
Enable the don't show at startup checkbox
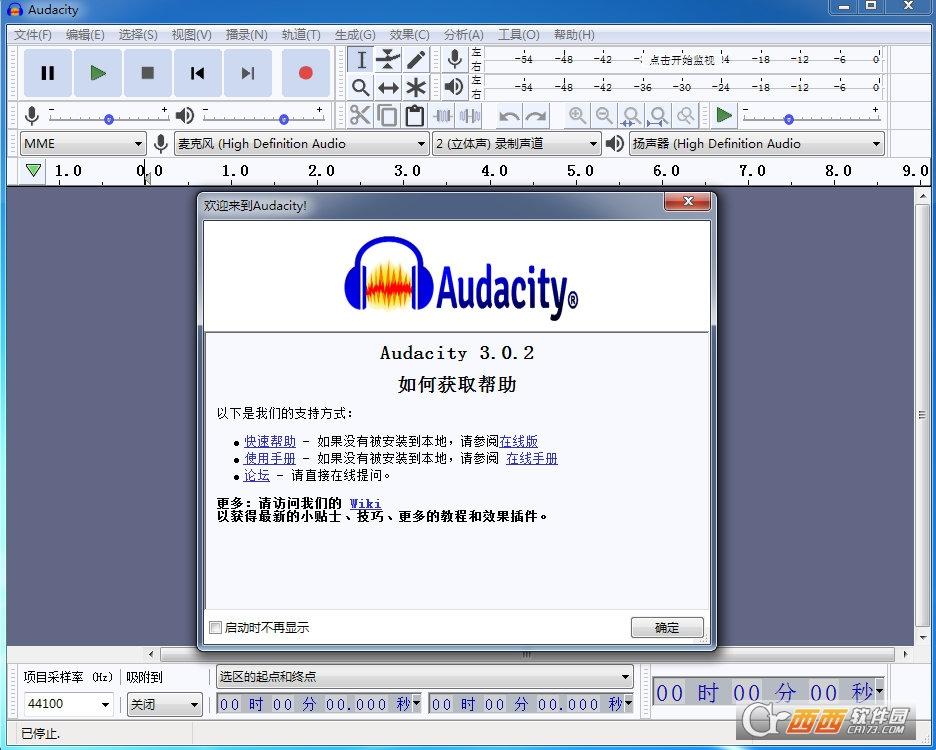(x=215, y=628)
